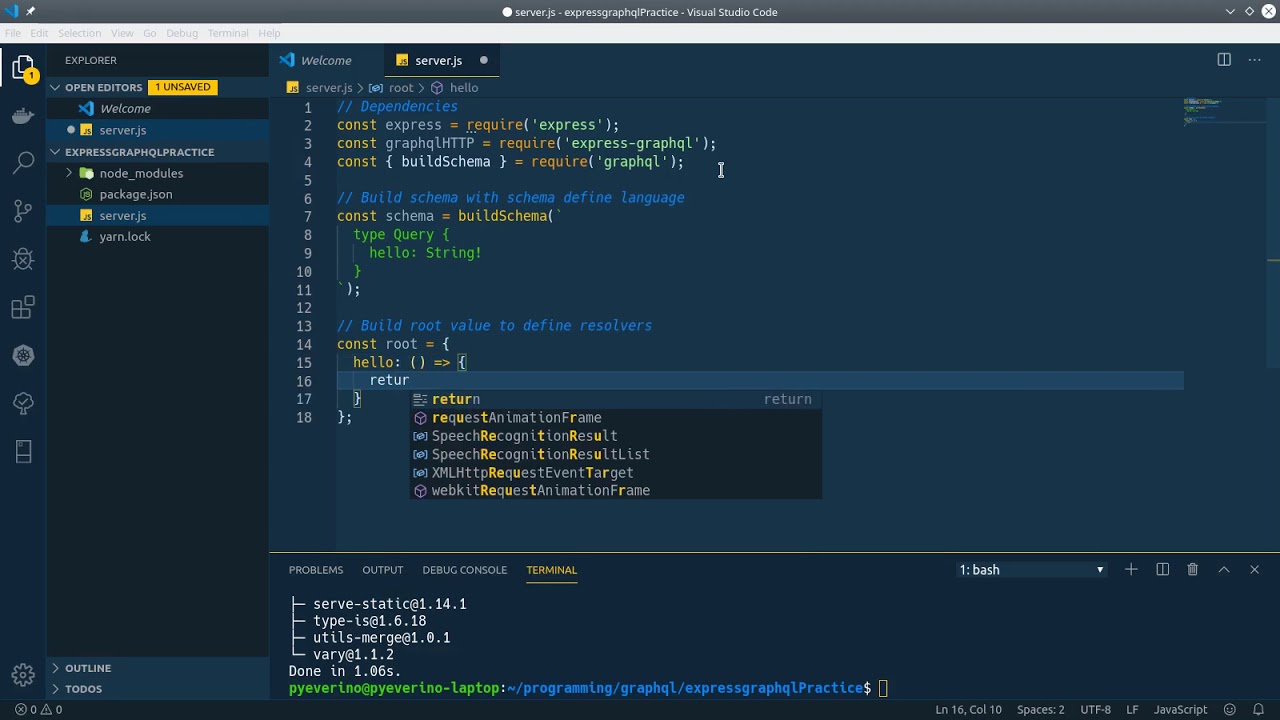Click errors and warnings count in status bar

click(37, 709)
